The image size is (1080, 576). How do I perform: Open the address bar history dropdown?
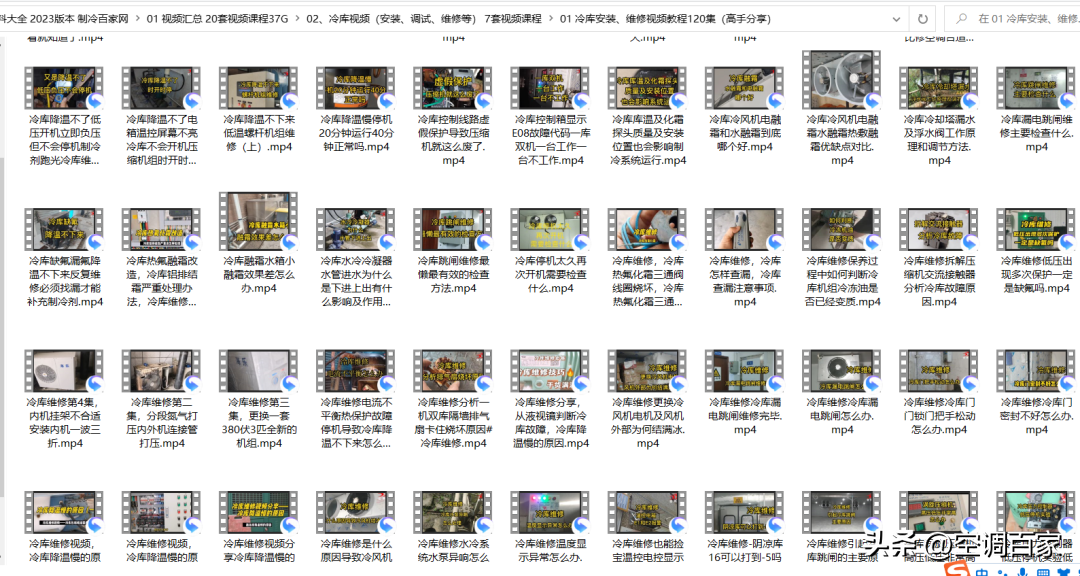pos(895,19)
